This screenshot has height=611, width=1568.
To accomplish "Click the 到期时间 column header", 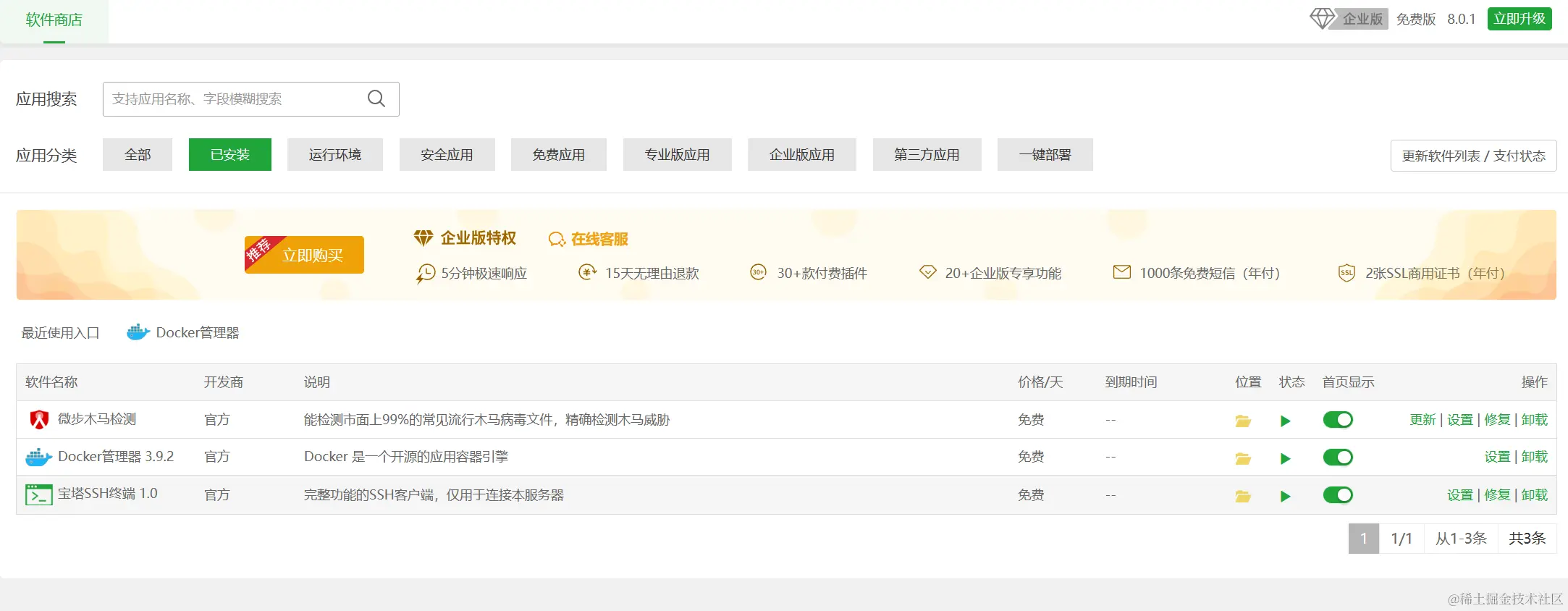I will point(1131,382).
